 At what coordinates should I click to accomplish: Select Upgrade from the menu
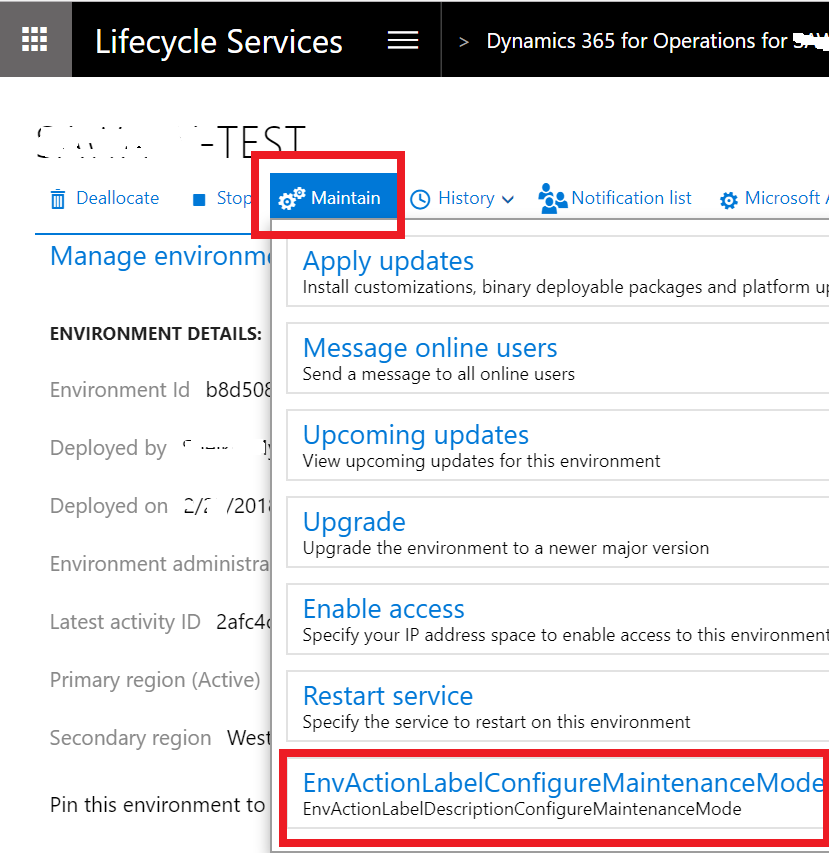pyautogui.click(x=354, y=522)
